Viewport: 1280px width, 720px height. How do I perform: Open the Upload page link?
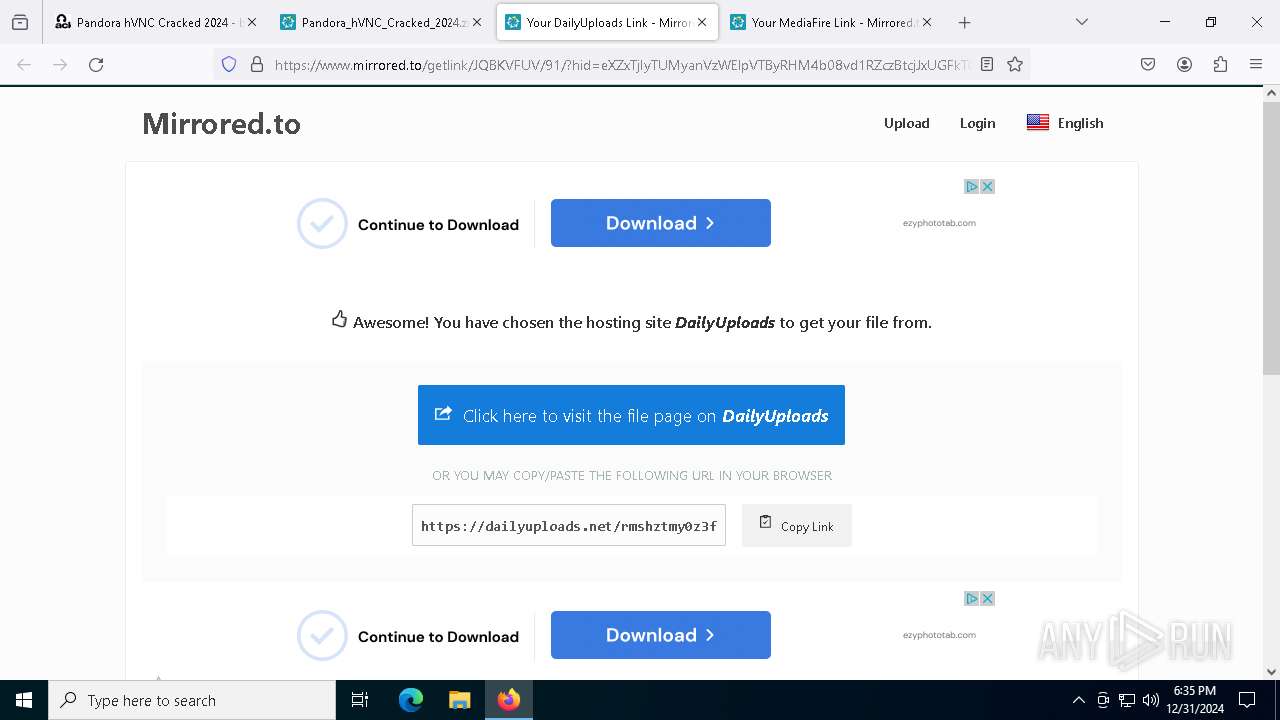906,123
